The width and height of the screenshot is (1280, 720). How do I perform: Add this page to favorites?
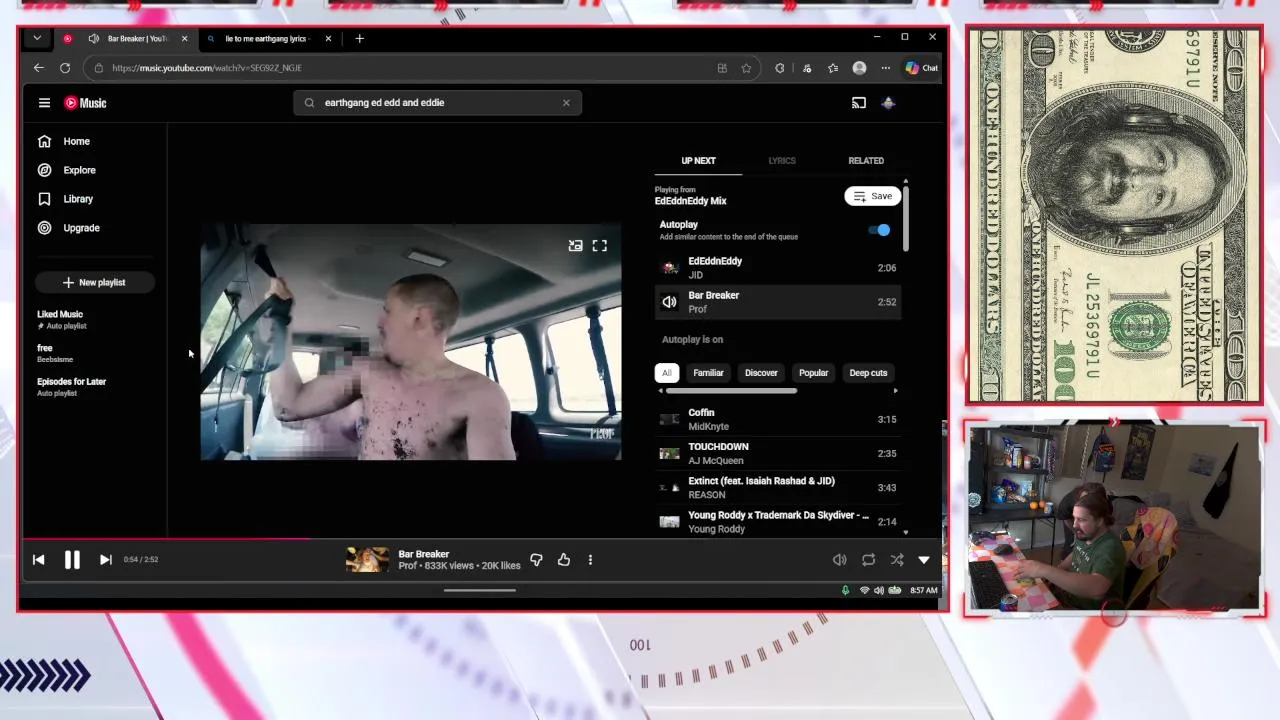[x=746, y=68]
